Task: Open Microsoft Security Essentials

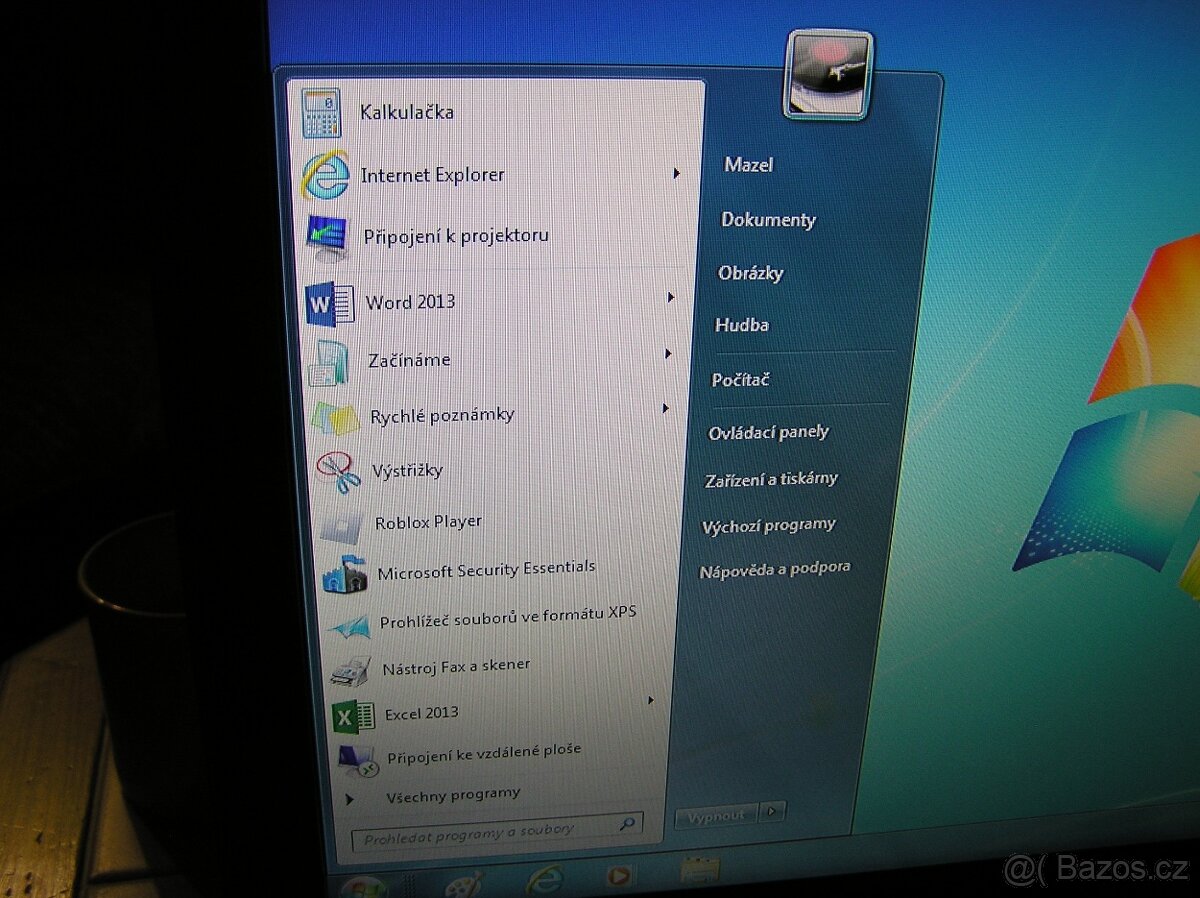Action: tap(485, 571)
